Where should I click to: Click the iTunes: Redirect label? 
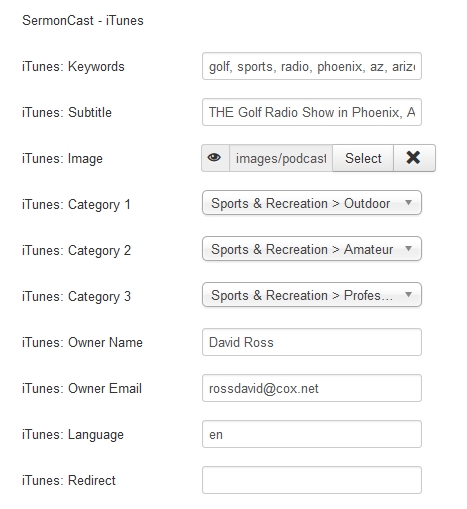coord(69,480)
